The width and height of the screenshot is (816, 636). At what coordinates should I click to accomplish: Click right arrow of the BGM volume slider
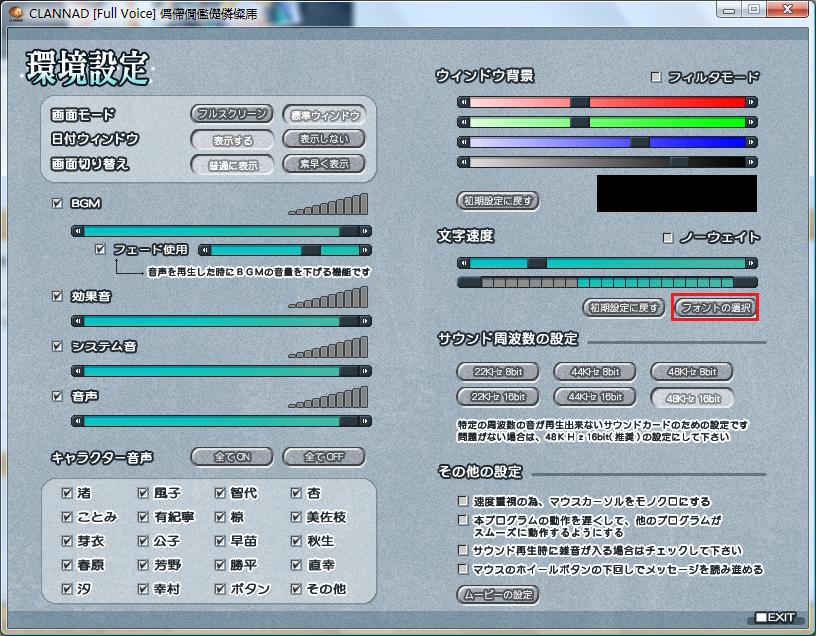pos(365,231)
